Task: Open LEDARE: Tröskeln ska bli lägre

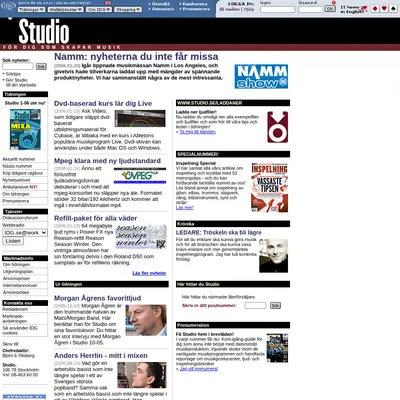Action: tap(219, 232)
